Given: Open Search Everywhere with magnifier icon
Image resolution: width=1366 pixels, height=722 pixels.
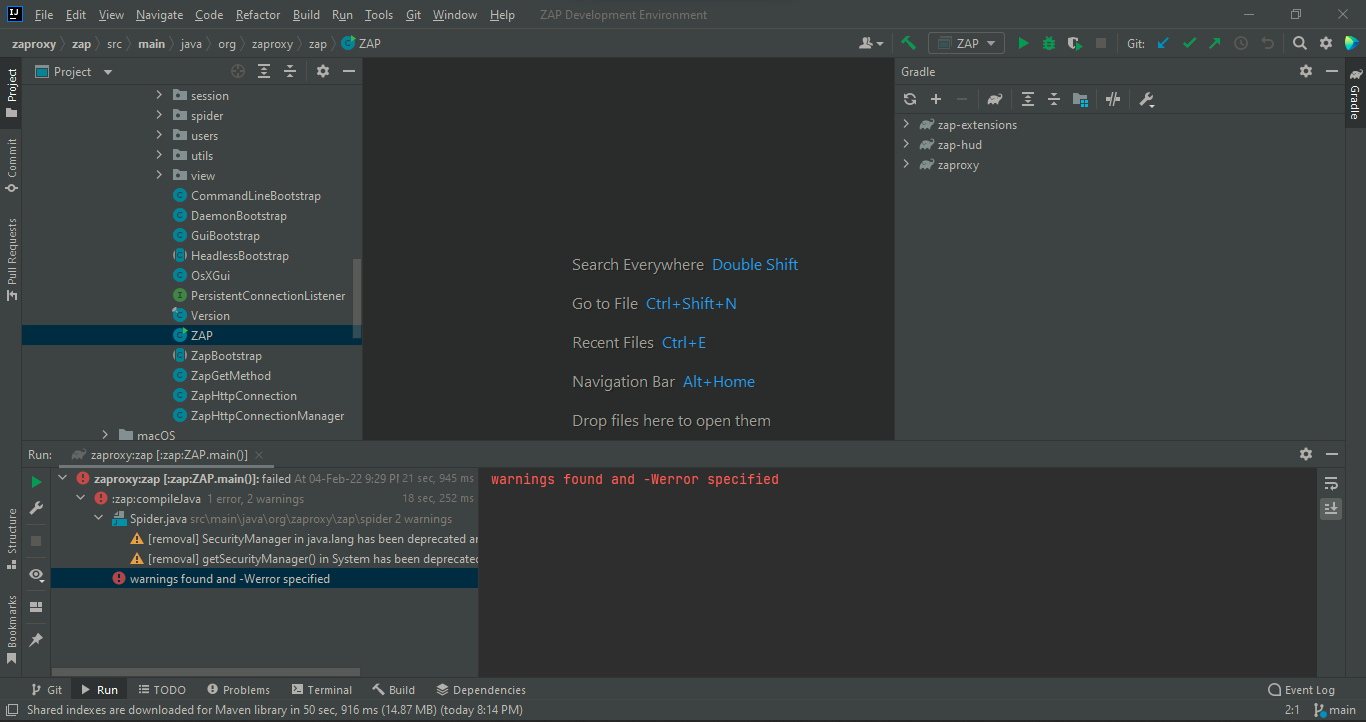Looking at the screenshot, I should tap(1299, 43).
